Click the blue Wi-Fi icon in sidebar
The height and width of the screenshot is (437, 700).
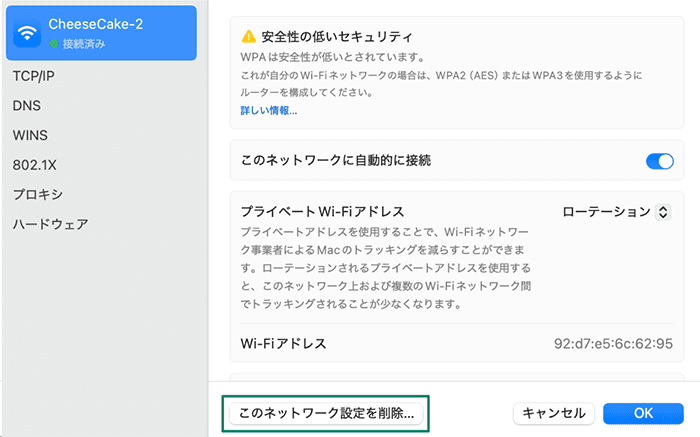click(x=27, y=33)
